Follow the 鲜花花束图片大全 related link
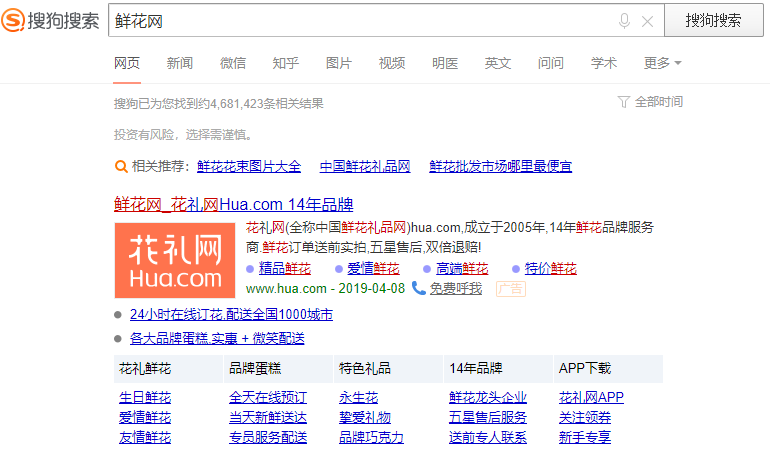Image resolution: width=770 pixels, height=459 pixels. [x=249, y=166]
